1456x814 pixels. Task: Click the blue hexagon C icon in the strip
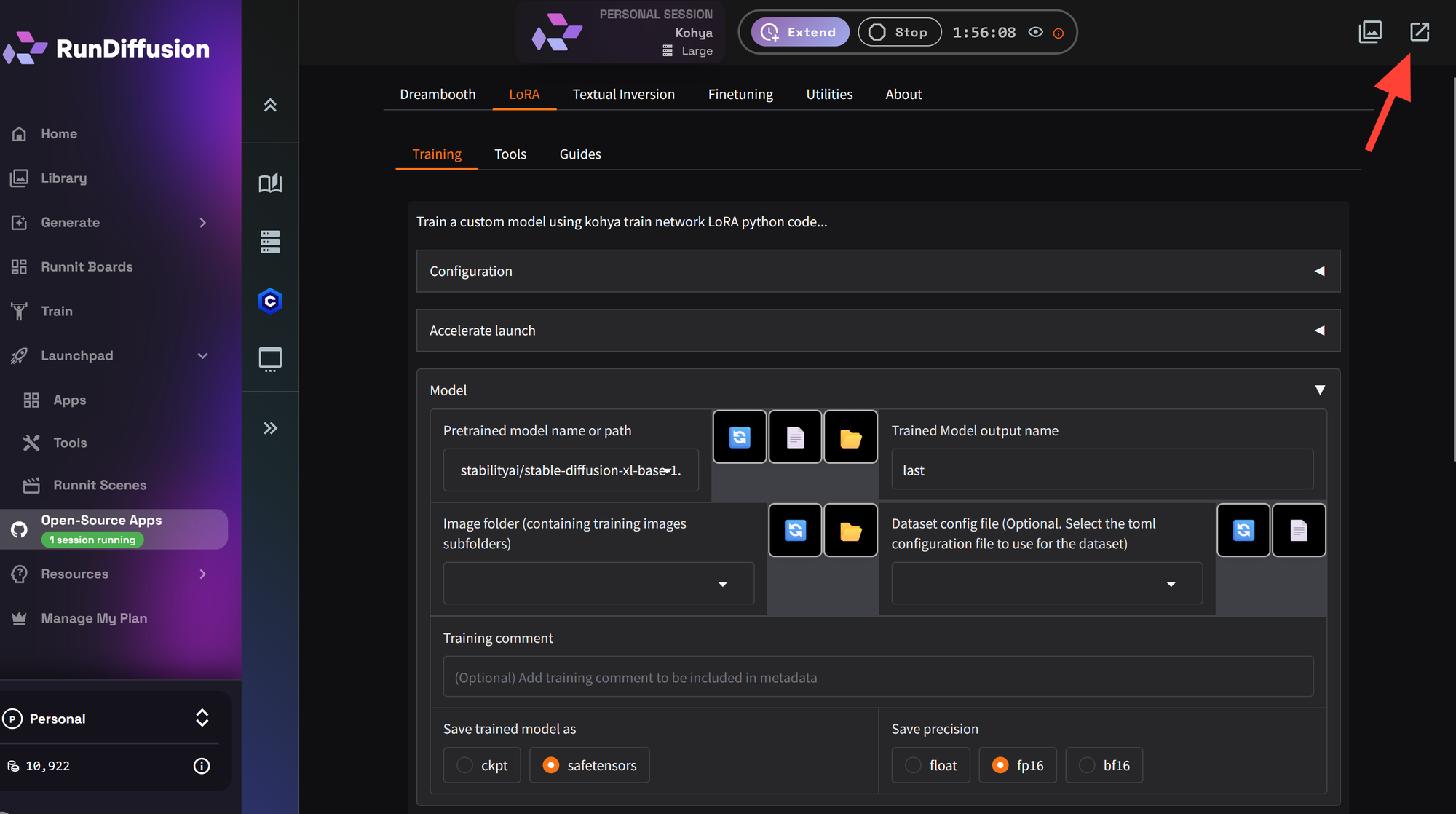(x=270, y=301)
